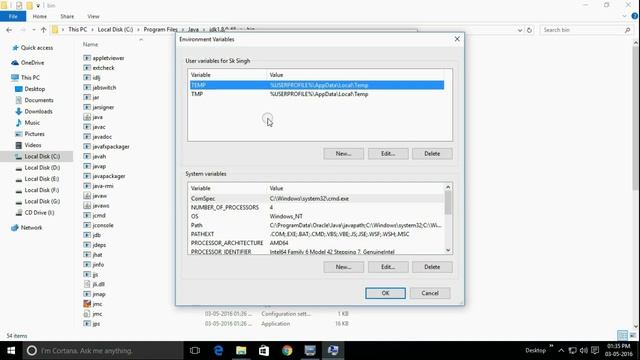
Task: Switch to details view icon
Action: pyautogui.click(x=622, y=336)
